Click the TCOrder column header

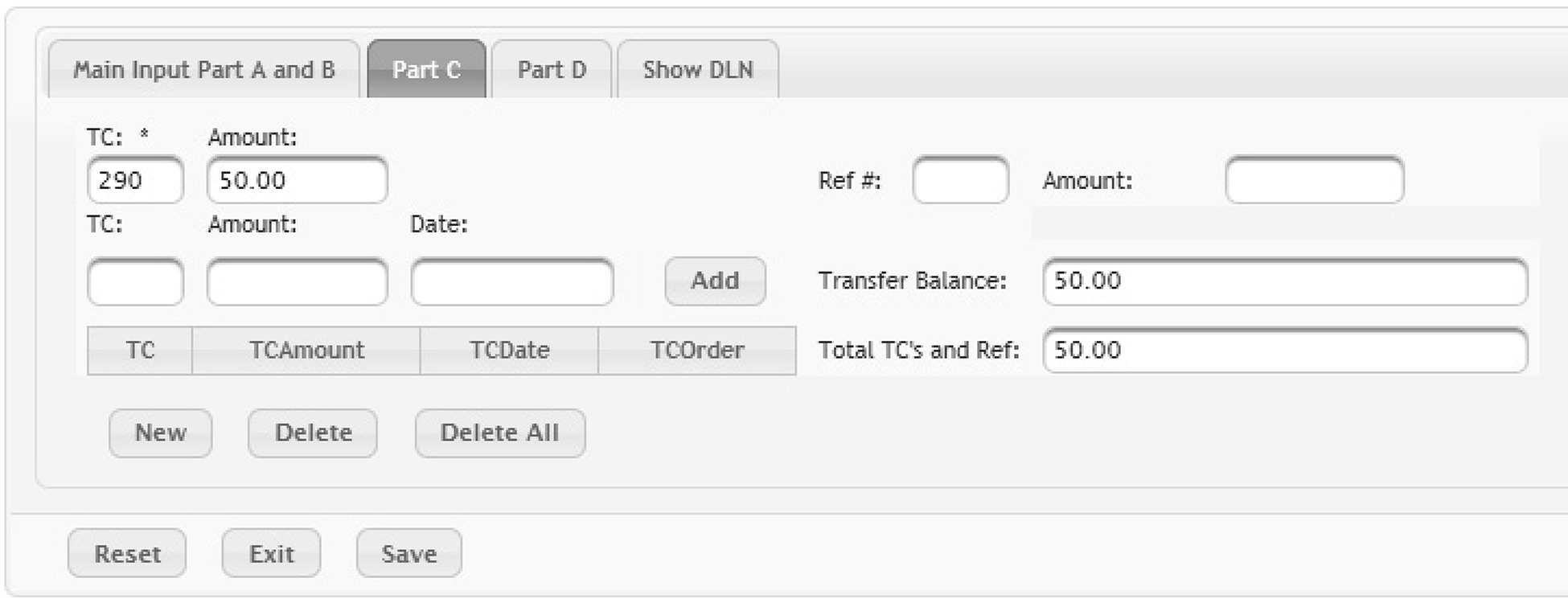697,351
